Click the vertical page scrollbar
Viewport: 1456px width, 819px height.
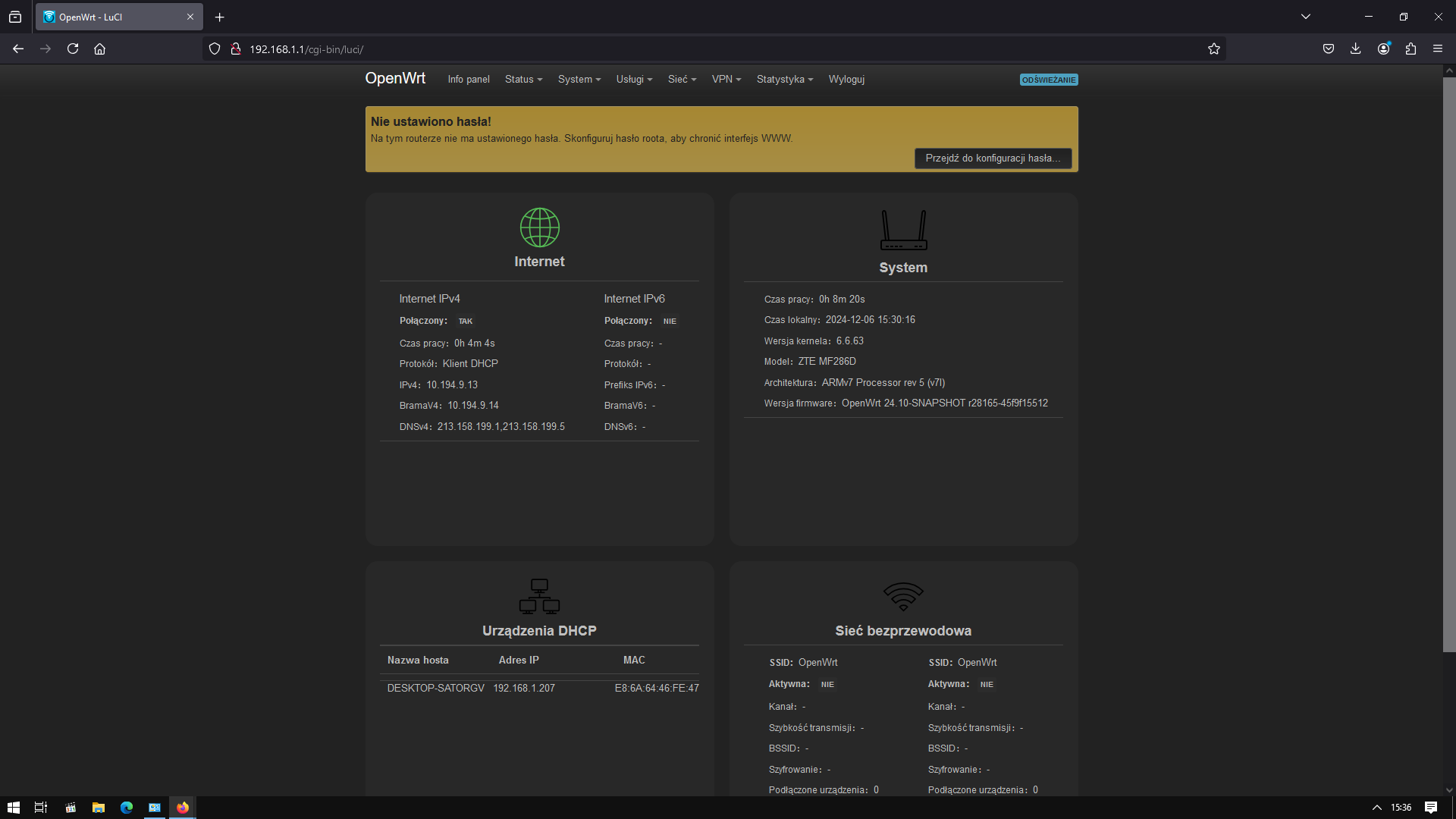1449,364
